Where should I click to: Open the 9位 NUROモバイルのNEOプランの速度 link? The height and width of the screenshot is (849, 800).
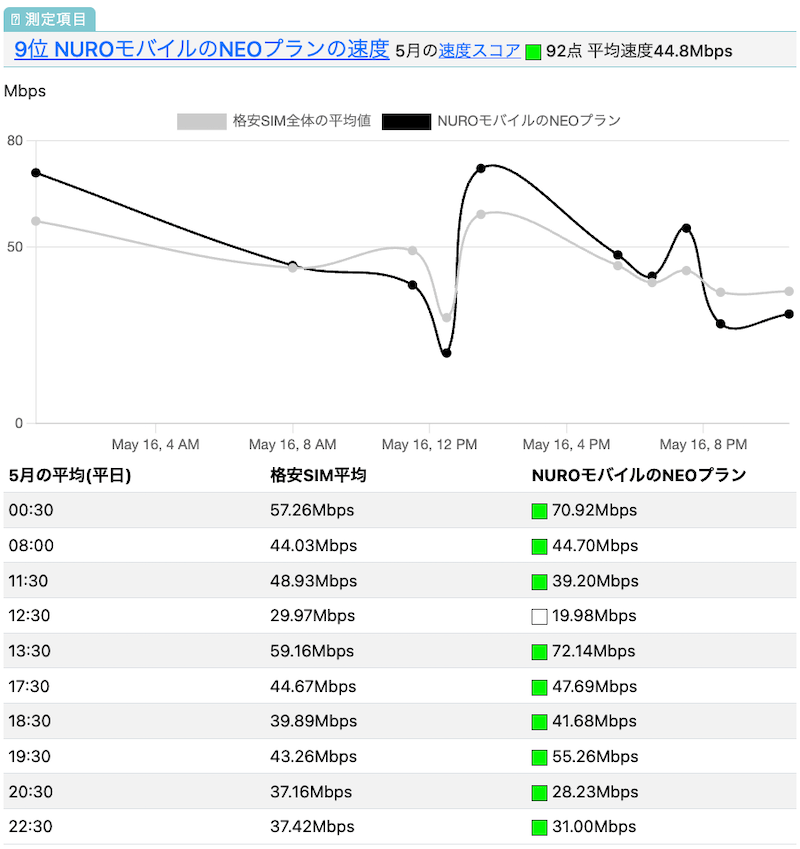(x=201, y=49)
